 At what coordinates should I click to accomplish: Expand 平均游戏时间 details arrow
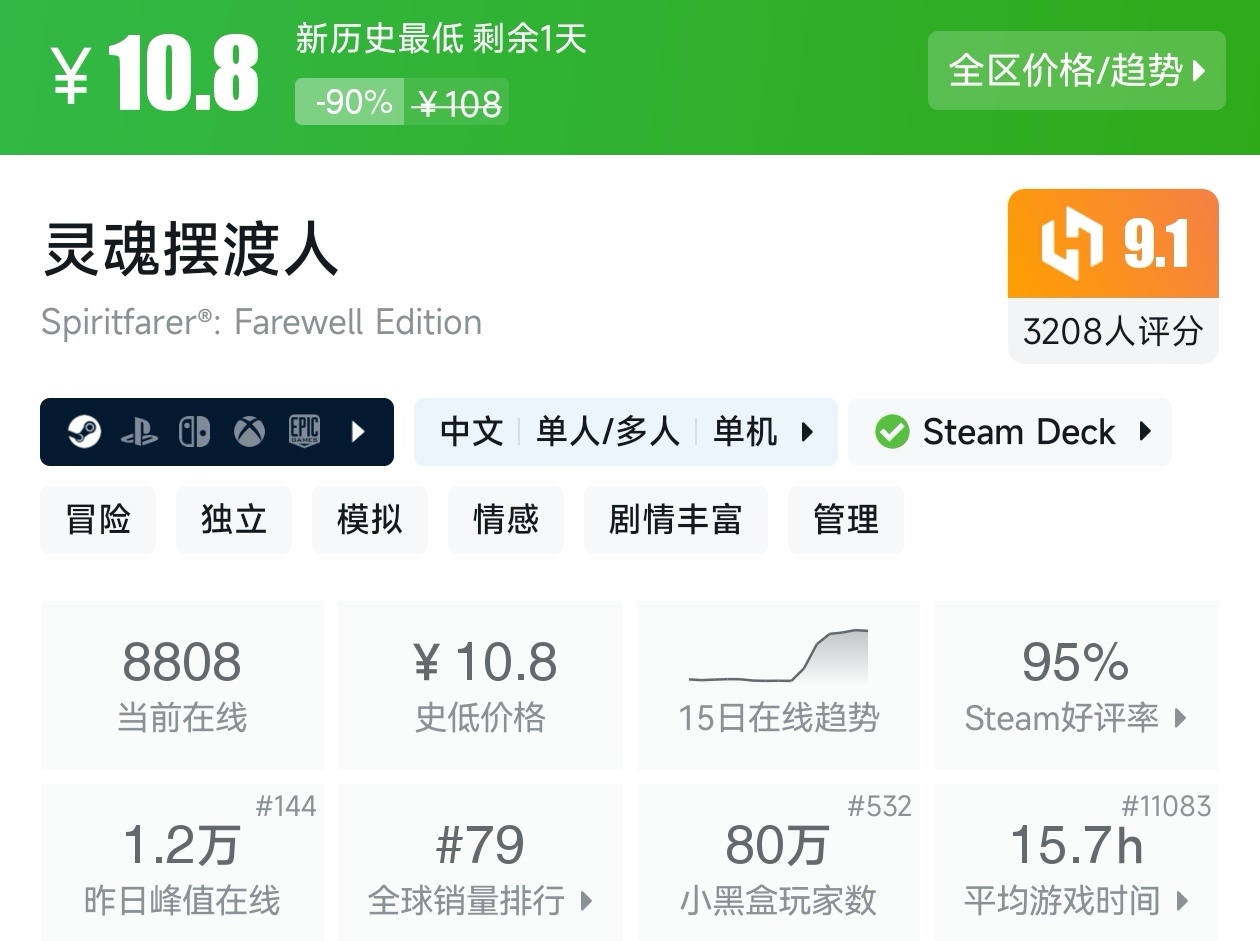point(1182,901)
